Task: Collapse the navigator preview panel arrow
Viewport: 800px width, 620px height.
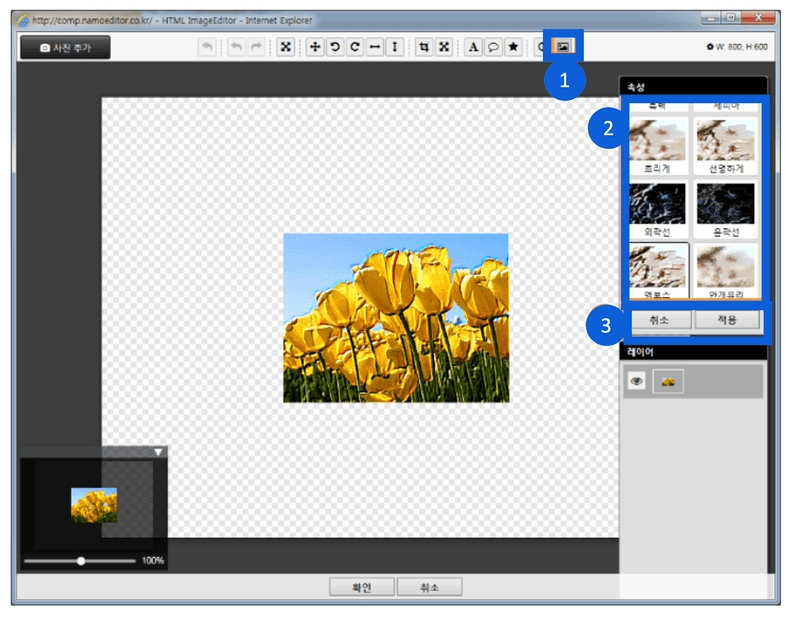Action: coord(158,452)
